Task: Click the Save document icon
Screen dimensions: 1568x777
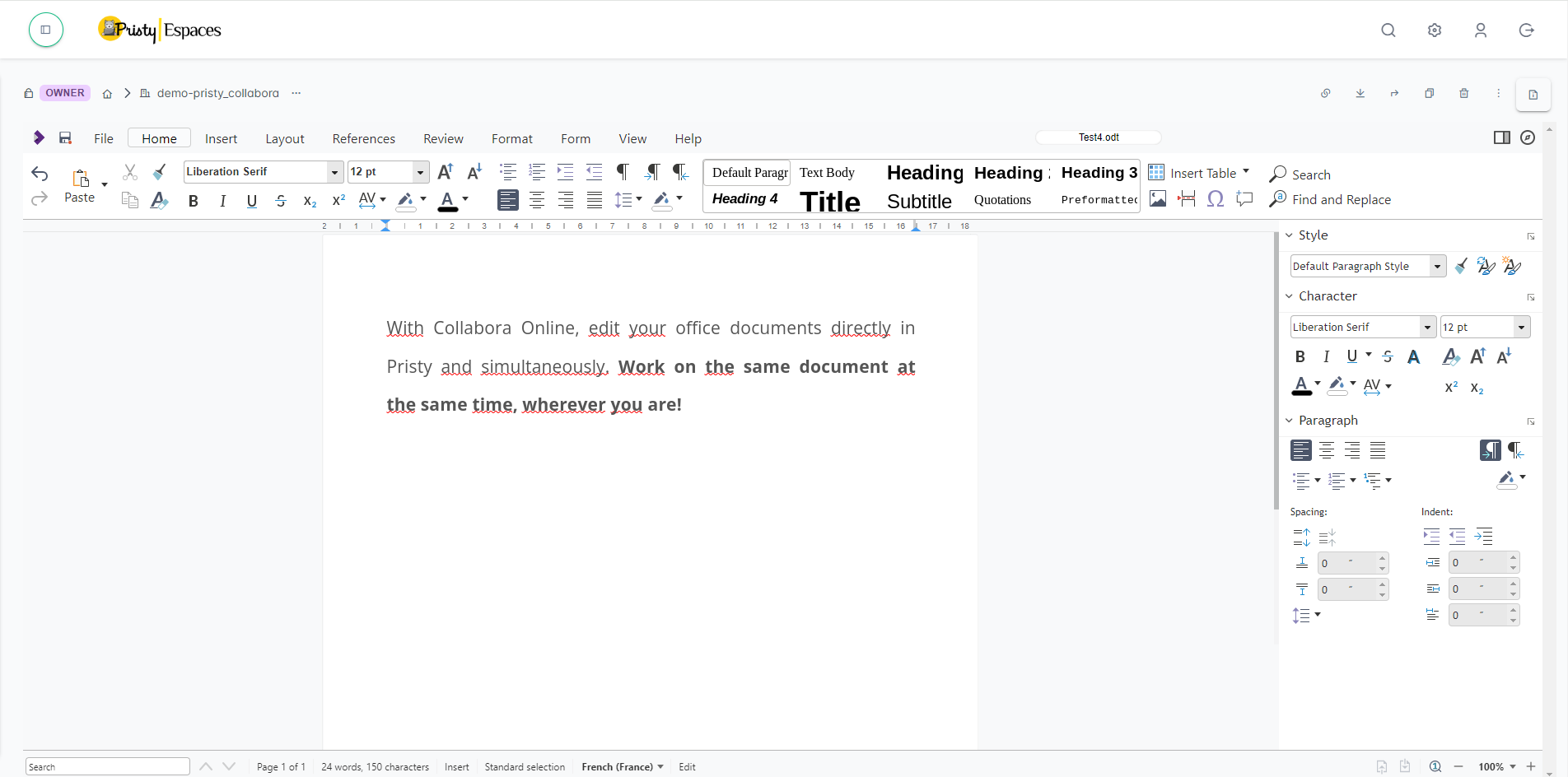Action: pyautogui.click(x=65, y=138)
